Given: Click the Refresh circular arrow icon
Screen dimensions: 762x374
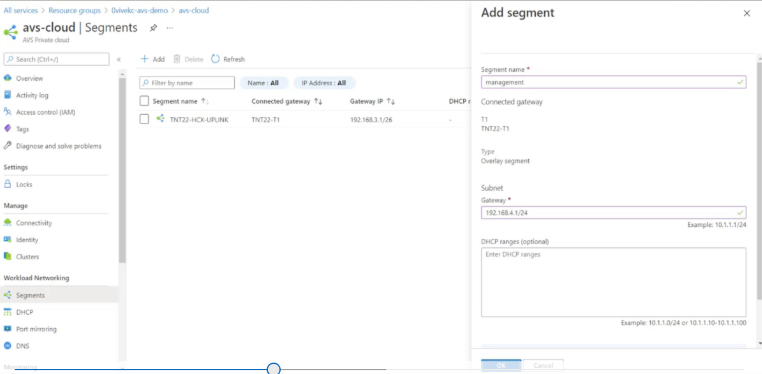Looking at the screenshot, I should pyautogui.click(x=215, y=59).
